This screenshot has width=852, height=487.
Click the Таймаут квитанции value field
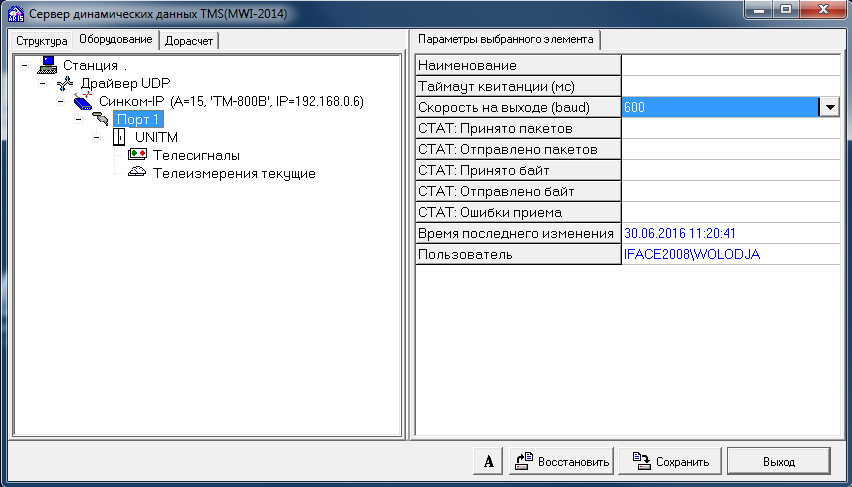tap(730, 86)
